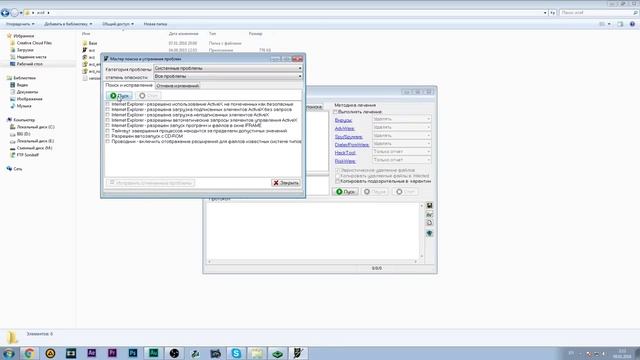Check the automatic ActiveX control requests problem

tap(108, 120)
